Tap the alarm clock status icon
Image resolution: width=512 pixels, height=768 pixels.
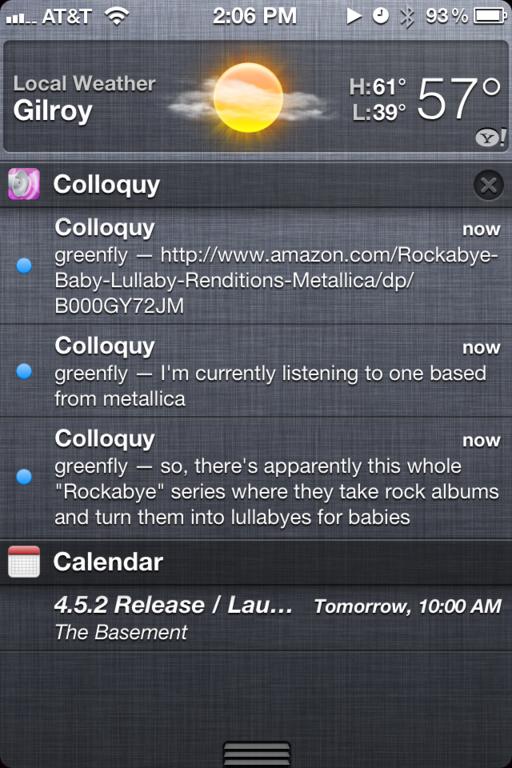coord(381,16)
